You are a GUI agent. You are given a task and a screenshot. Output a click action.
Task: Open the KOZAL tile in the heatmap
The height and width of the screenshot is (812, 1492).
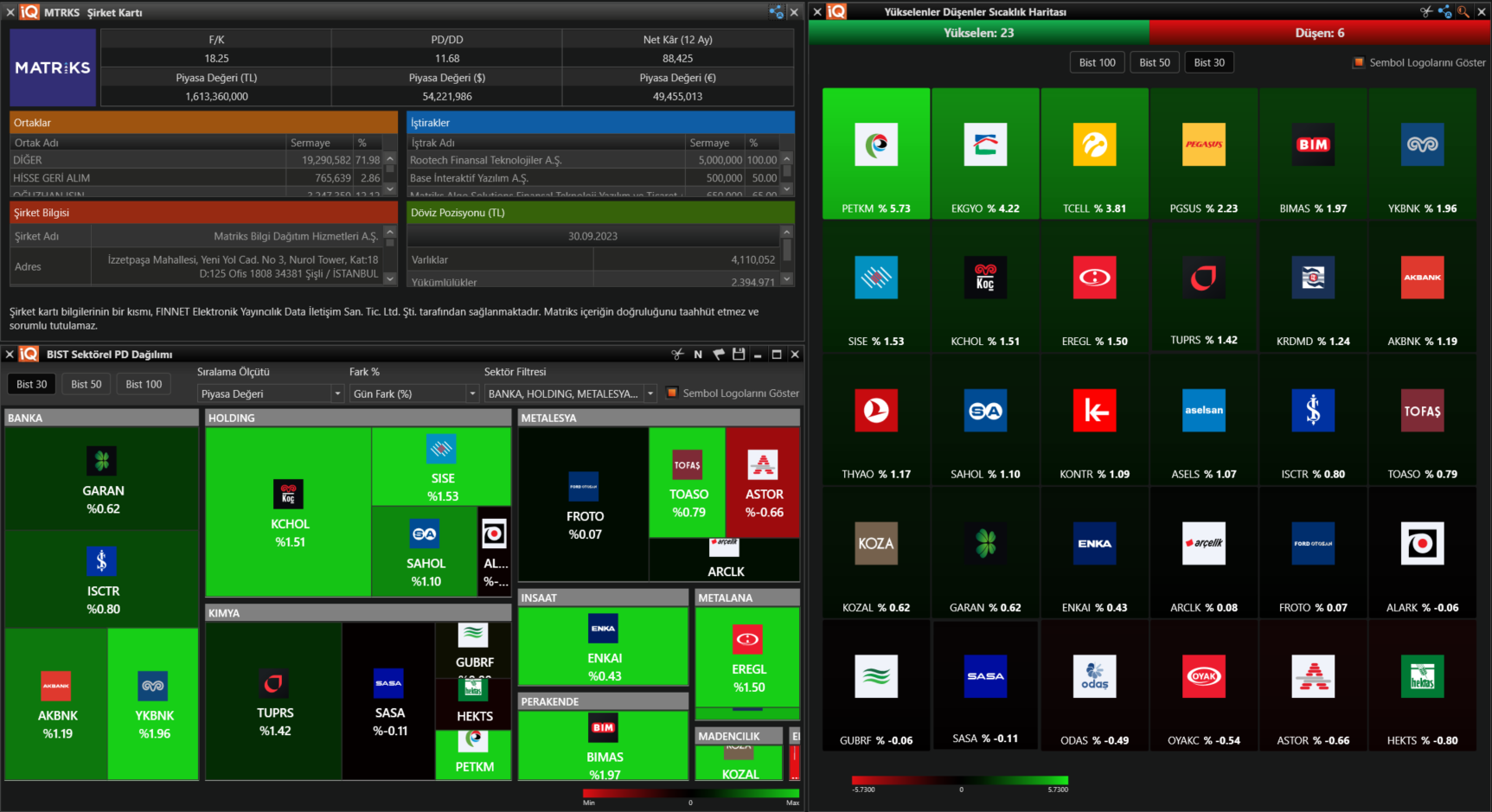click(876, 552)
